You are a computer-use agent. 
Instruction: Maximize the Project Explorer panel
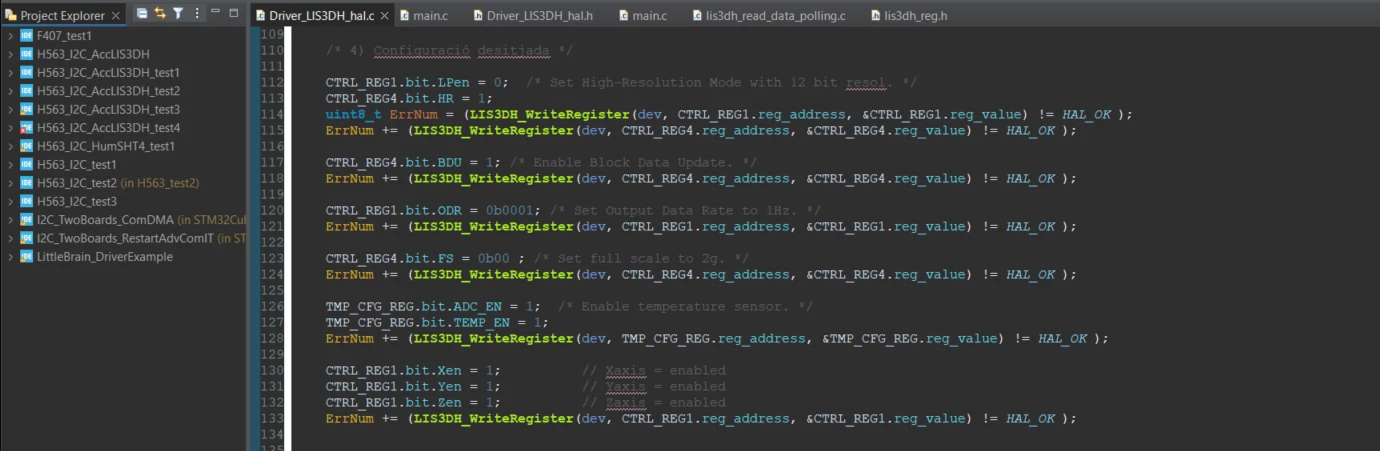pos(234,13)
